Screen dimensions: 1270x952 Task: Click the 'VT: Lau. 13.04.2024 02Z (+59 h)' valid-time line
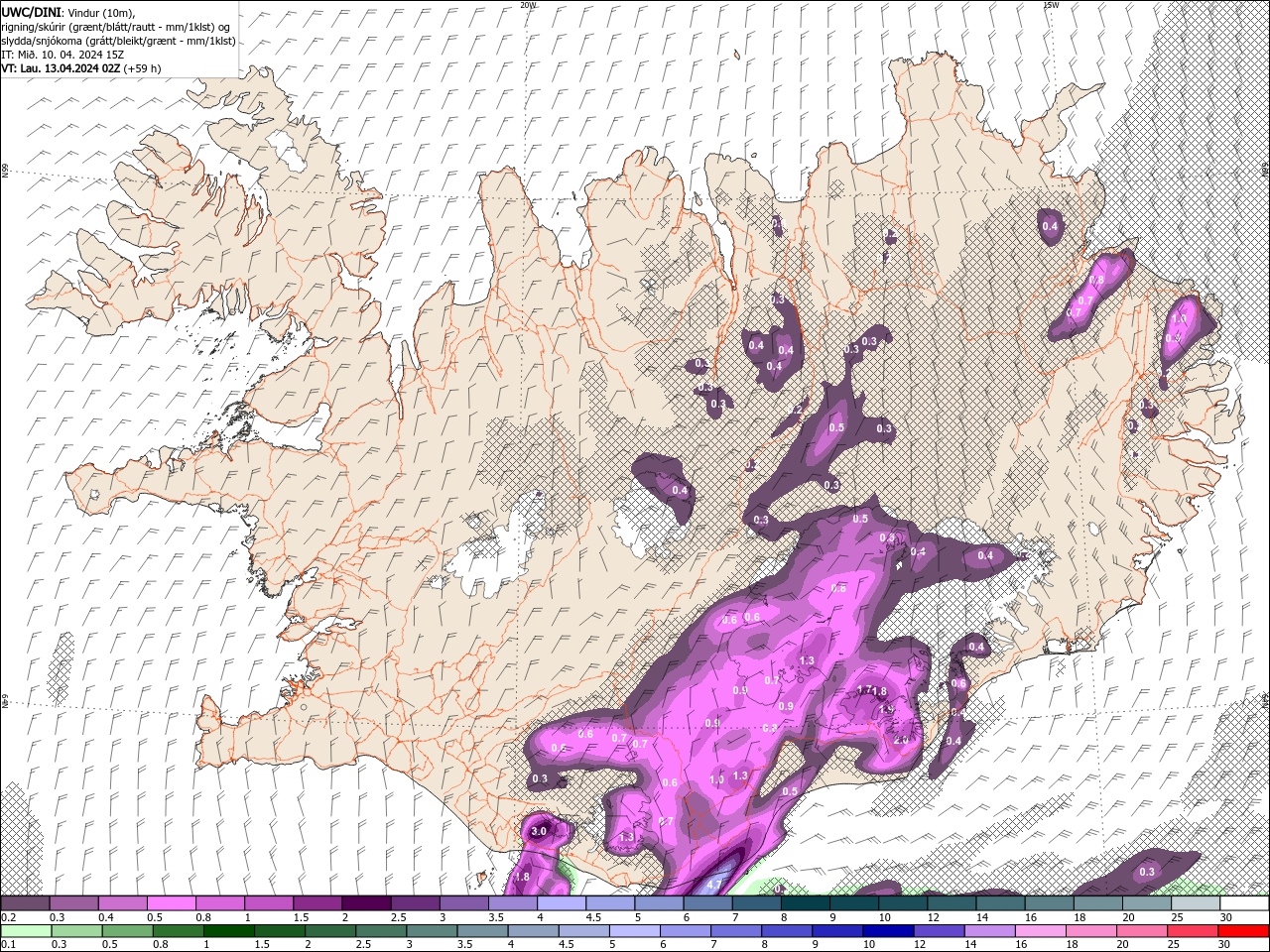point(81,68)
